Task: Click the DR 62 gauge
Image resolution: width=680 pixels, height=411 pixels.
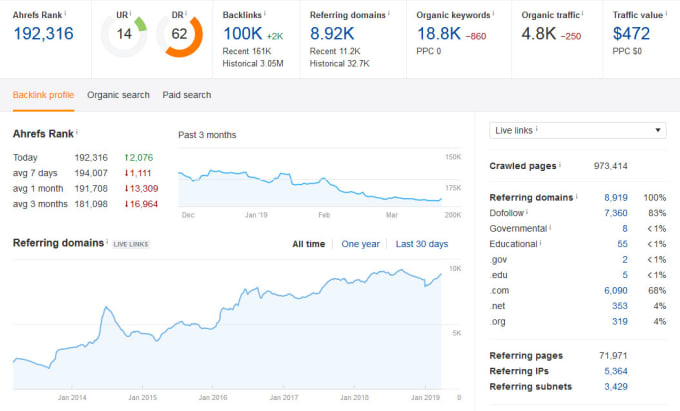Action: click(x=180, y=36)
